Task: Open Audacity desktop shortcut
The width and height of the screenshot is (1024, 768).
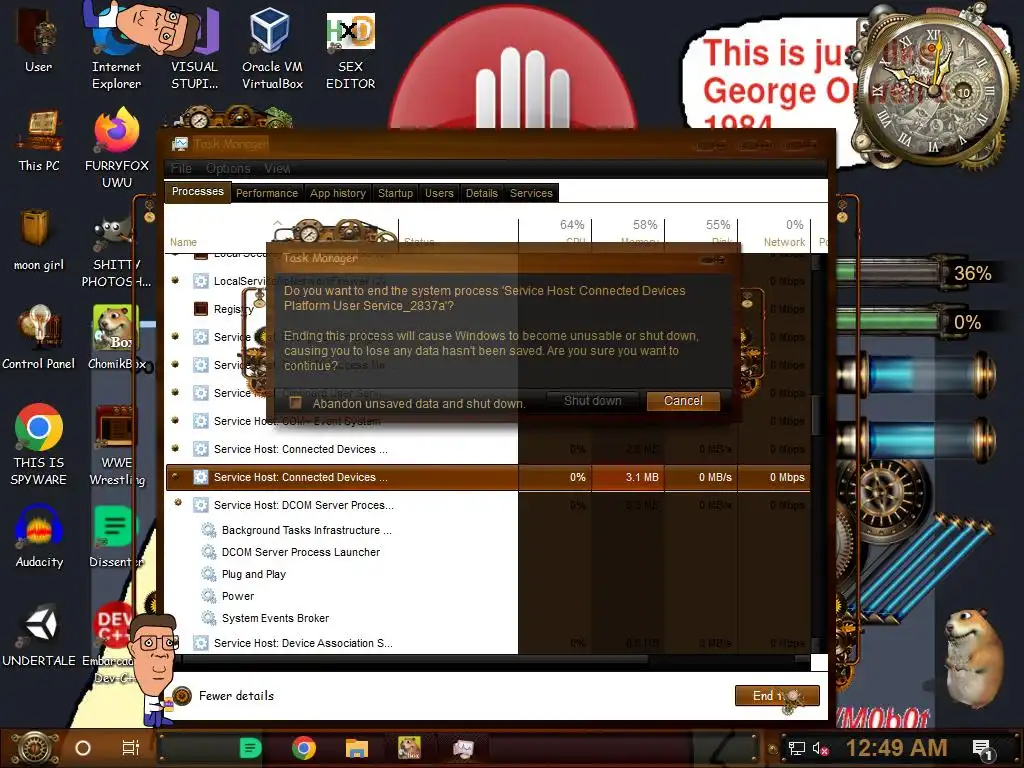Action: pyautogui.click(x=39, y=536)
